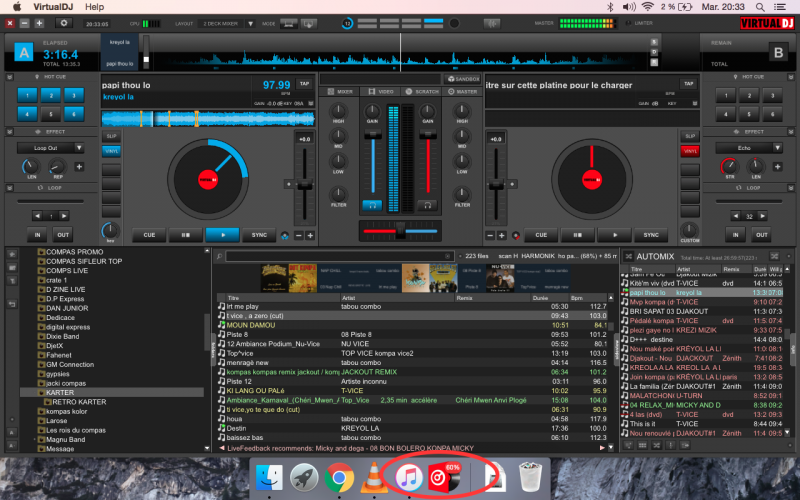Enable Slip mode on deck B
Image resolution: width=800 pixels, height=500 pixels.
(690, 136)
